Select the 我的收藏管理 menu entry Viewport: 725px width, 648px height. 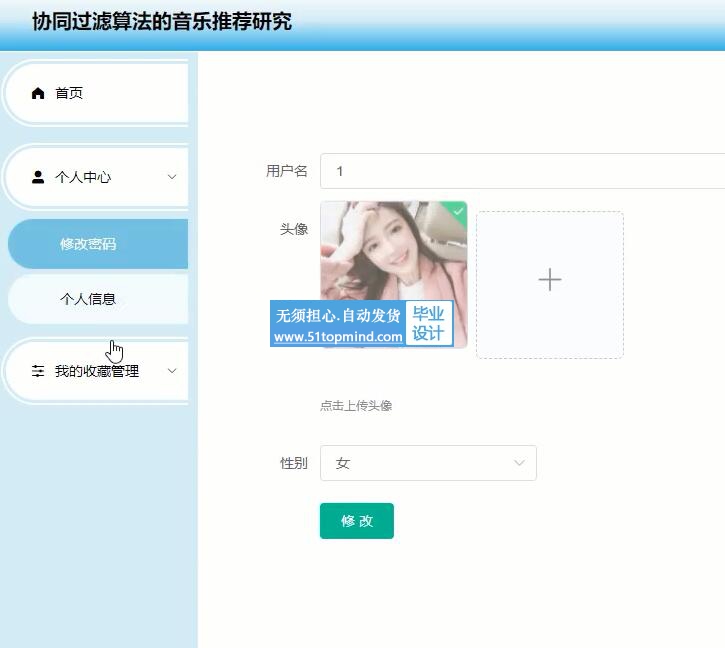(95, 371)
